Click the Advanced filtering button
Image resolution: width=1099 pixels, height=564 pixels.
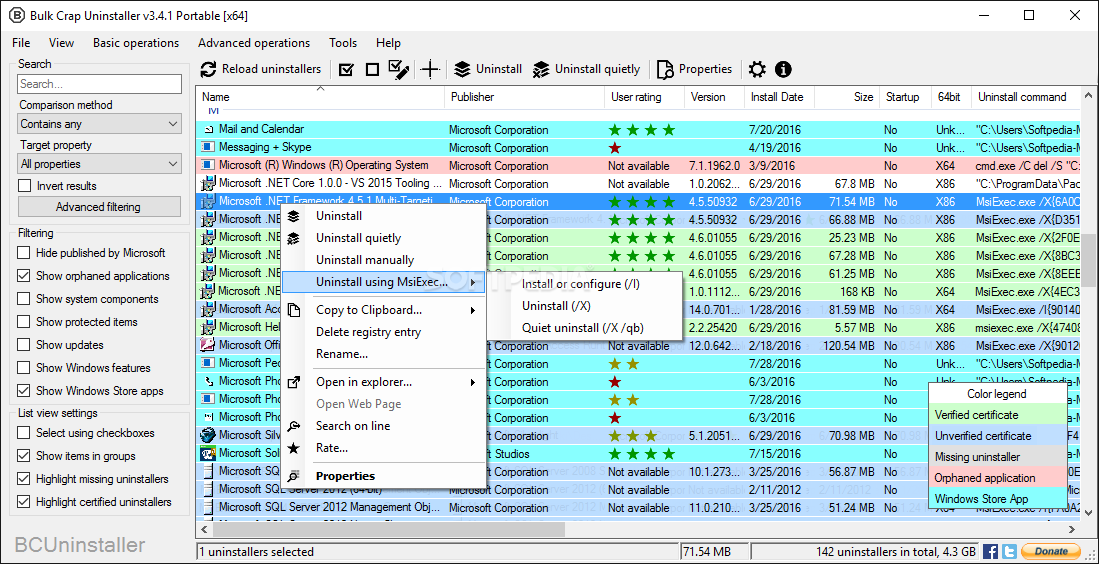tap(98, 207)
